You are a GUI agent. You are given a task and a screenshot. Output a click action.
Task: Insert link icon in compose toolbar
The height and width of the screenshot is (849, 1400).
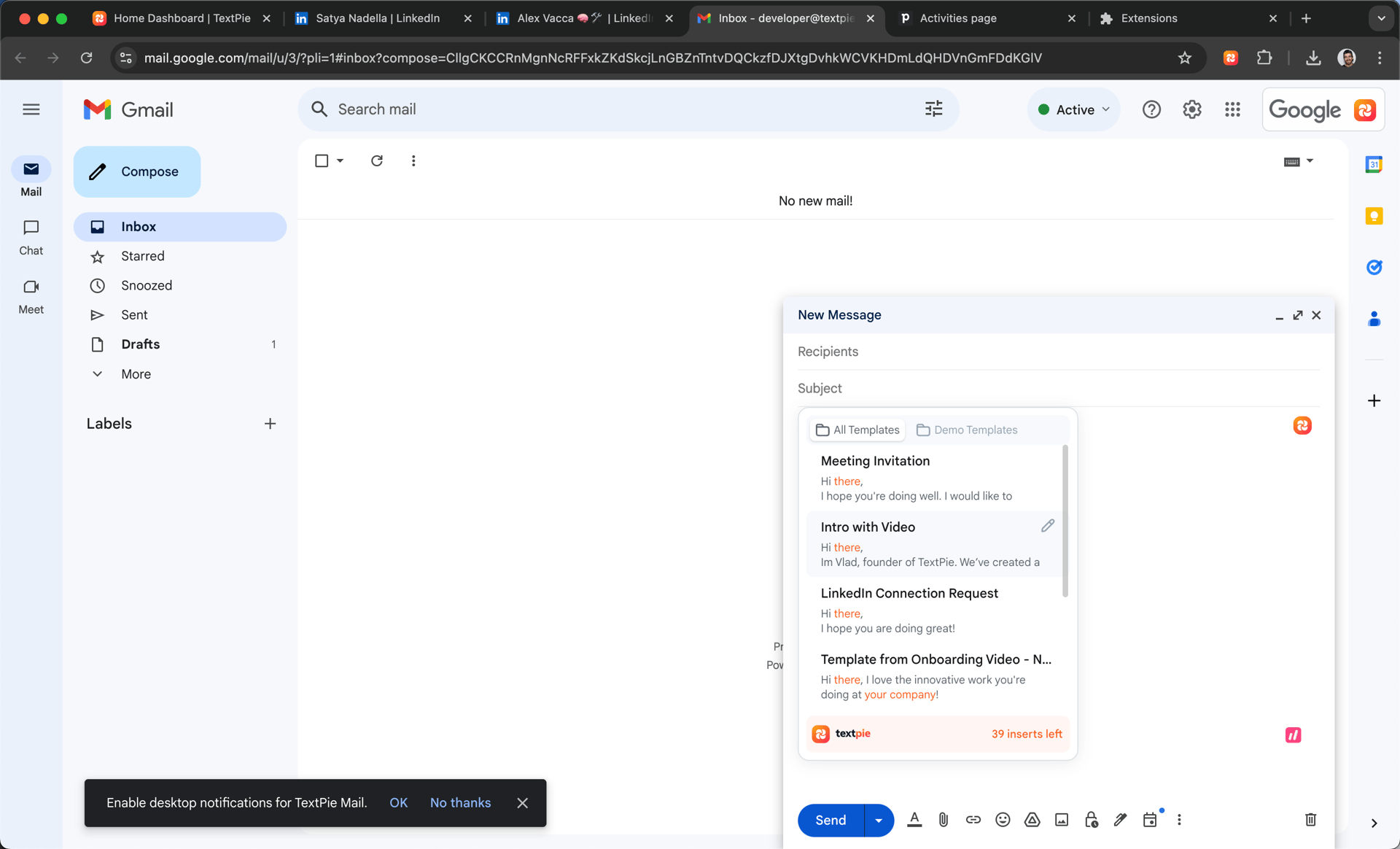click(x=973, y=820)
